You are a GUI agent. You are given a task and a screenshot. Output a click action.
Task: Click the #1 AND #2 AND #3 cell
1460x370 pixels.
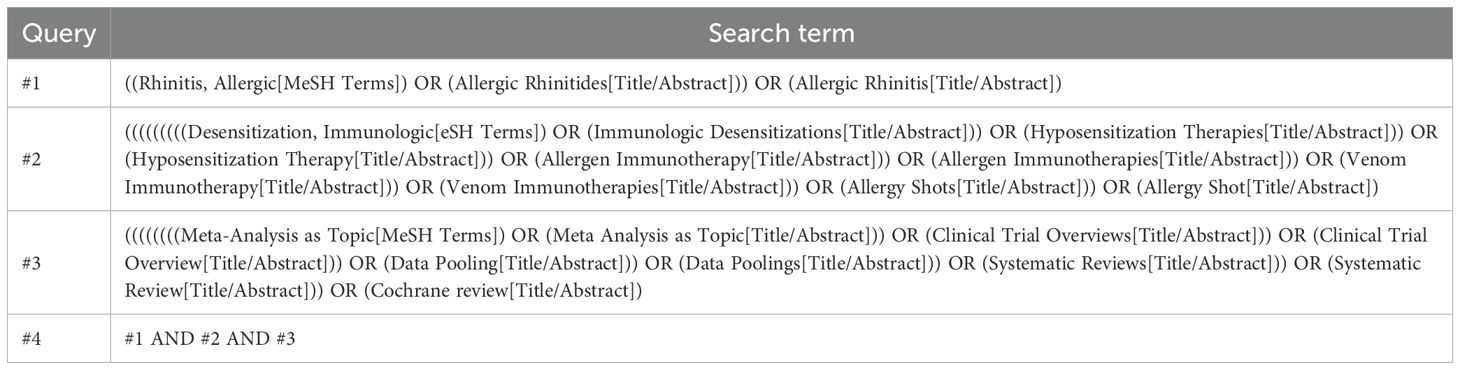tap(781, 339)
